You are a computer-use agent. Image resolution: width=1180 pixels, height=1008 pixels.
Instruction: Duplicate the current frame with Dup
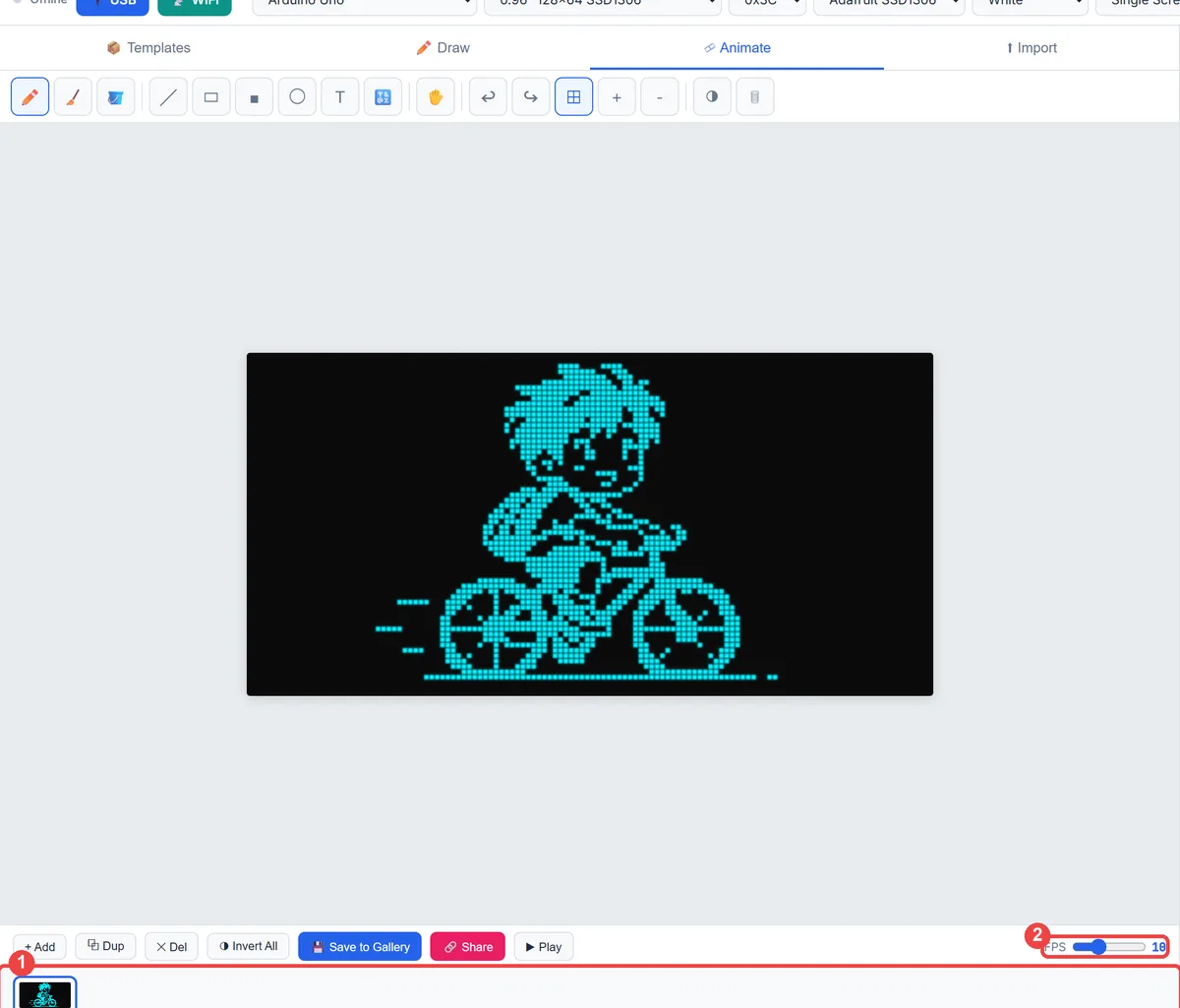[106, 946]
